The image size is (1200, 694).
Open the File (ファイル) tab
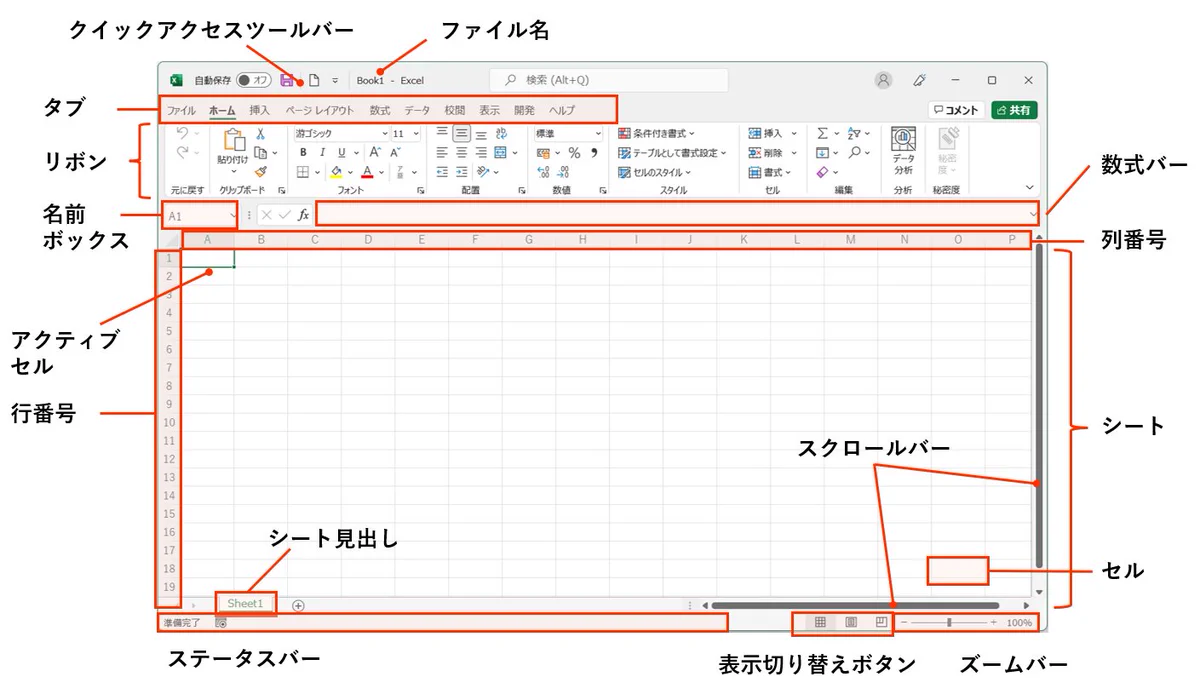181,110
